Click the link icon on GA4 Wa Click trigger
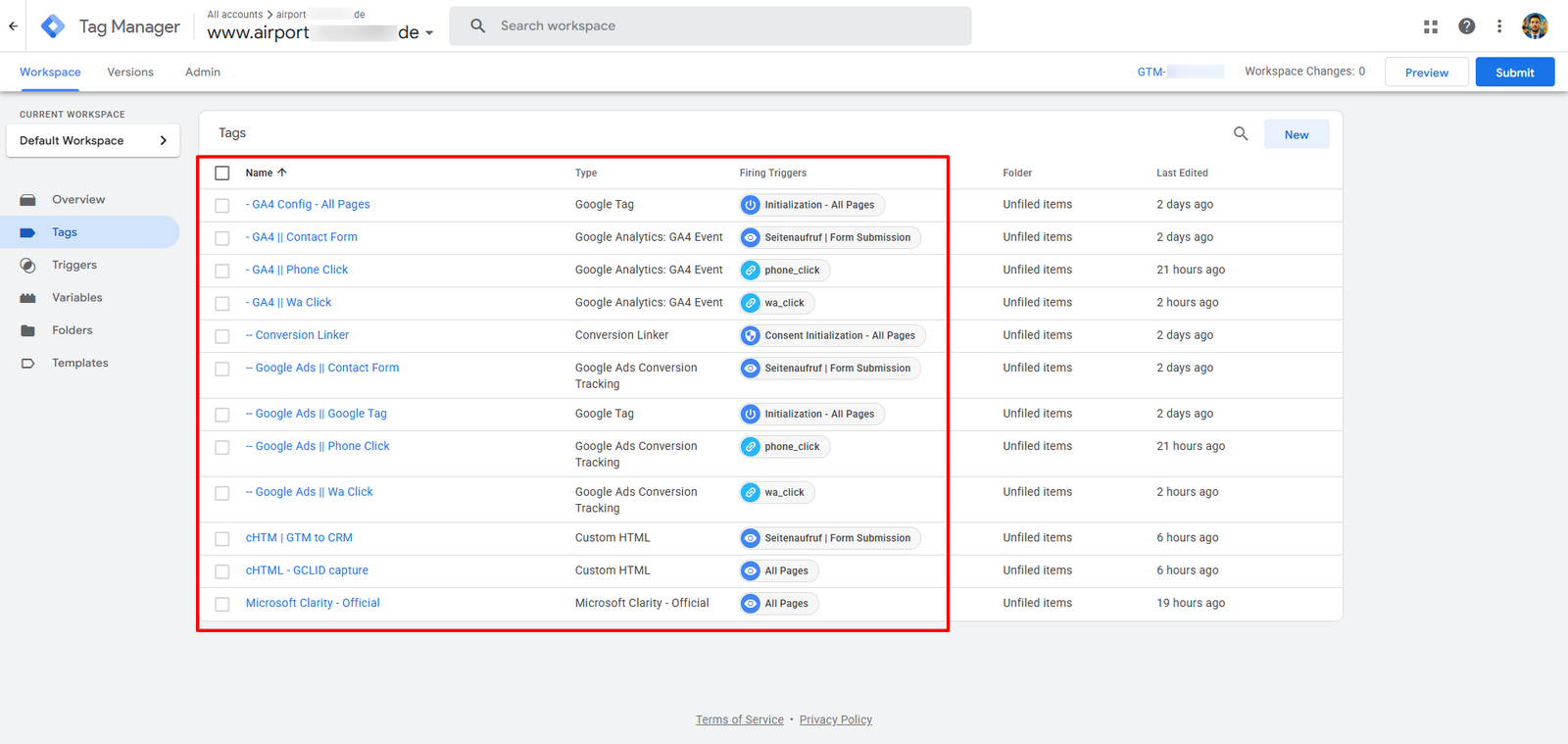The image size is (1568, 744). coord(751,303)
